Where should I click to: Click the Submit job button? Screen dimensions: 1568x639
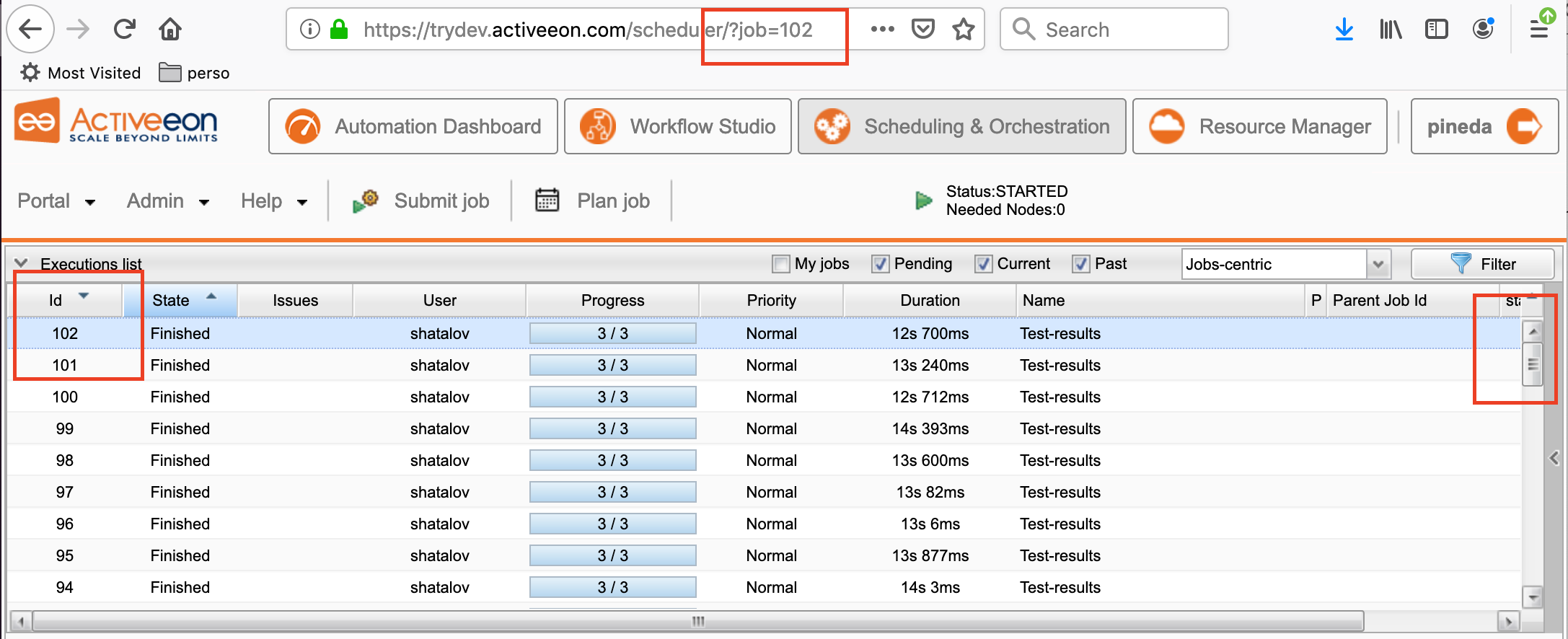click(420, 200)
